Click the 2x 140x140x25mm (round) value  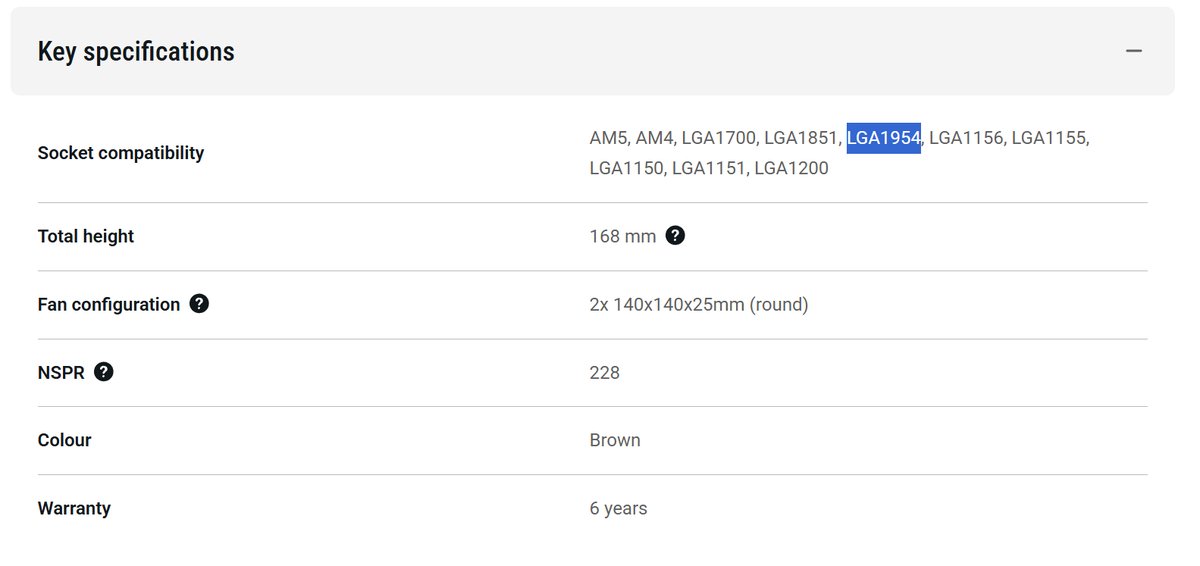tap(699, 305)
